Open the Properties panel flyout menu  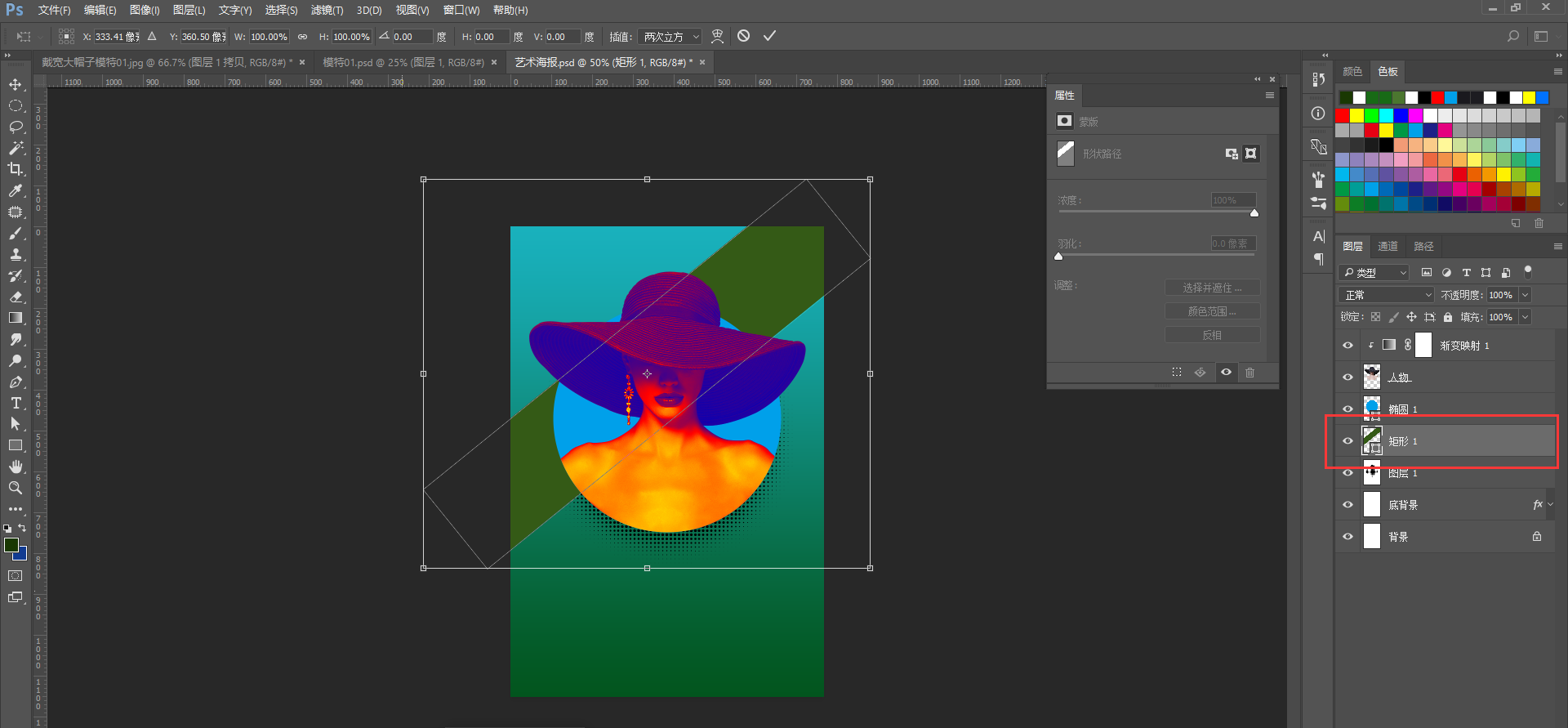click(x=1269, y=96)
